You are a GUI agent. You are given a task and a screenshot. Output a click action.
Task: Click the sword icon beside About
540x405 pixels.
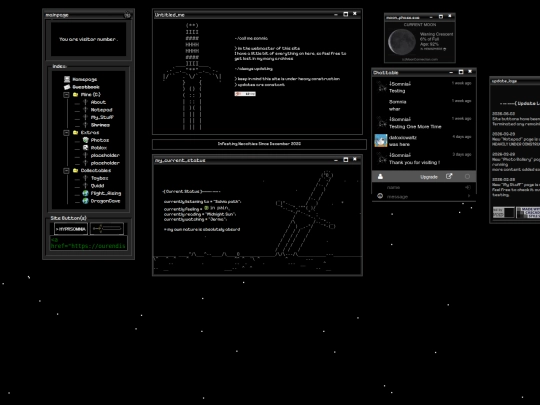86,102
